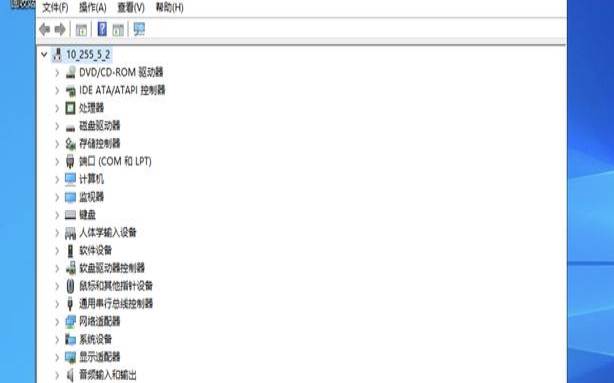
Task: Expand the 处理器 node
Action: (x=57, y=108)
